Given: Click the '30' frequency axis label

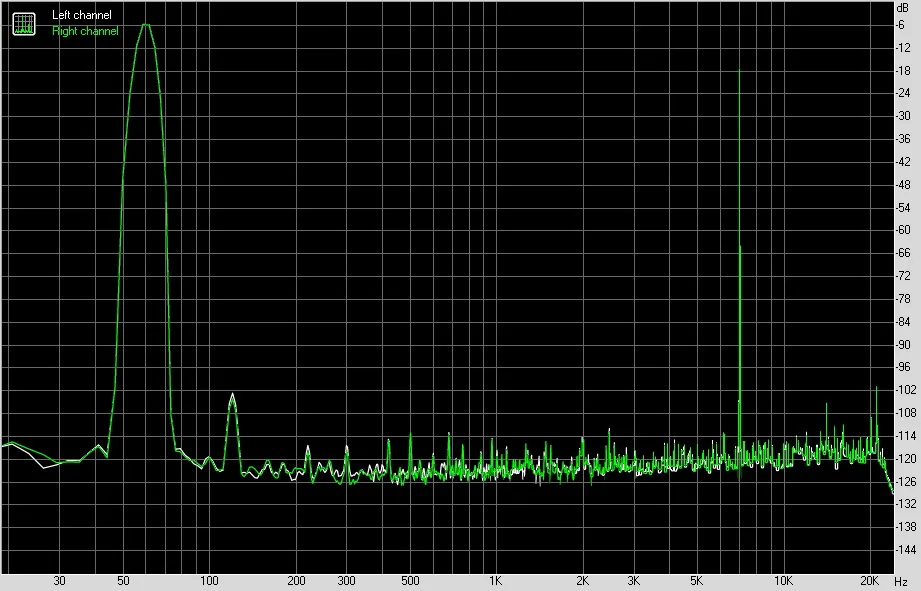Looking at the screenshot, I should click(x=59, y=581).
